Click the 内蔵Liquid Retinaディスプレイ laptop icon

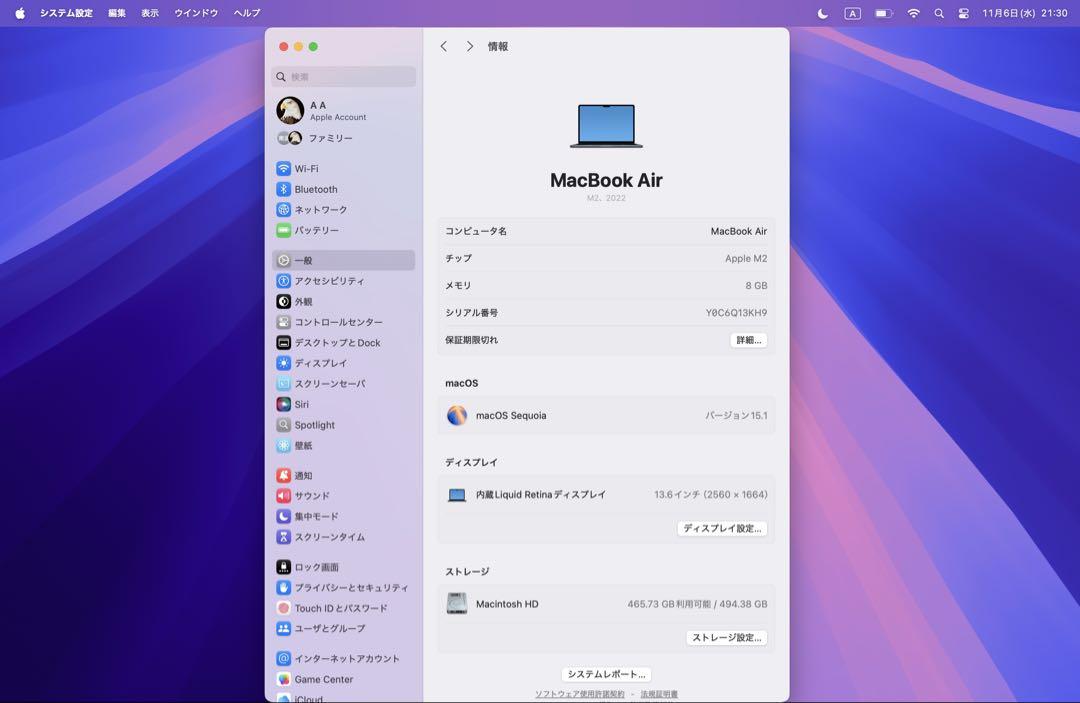(x=457, y=495)
